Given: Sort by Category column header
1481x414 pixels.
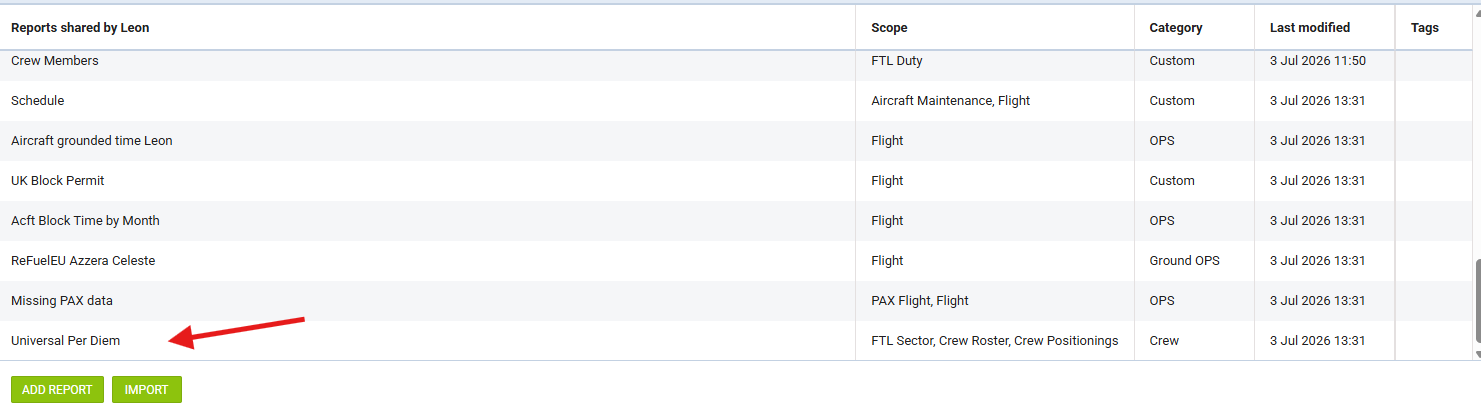Looking at the screenshot, I should coord(1176,28).
